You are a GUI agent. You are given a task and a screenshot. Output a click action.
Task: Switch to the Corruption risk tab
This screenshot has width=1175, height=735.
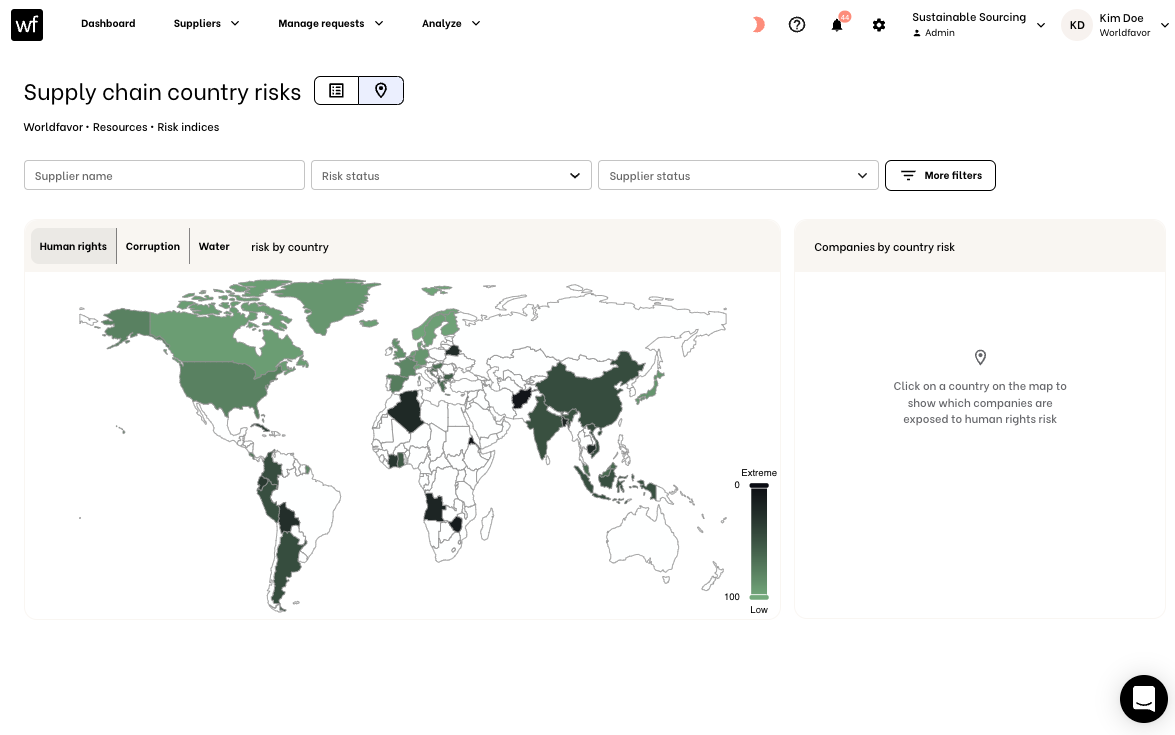click(152, 246)
